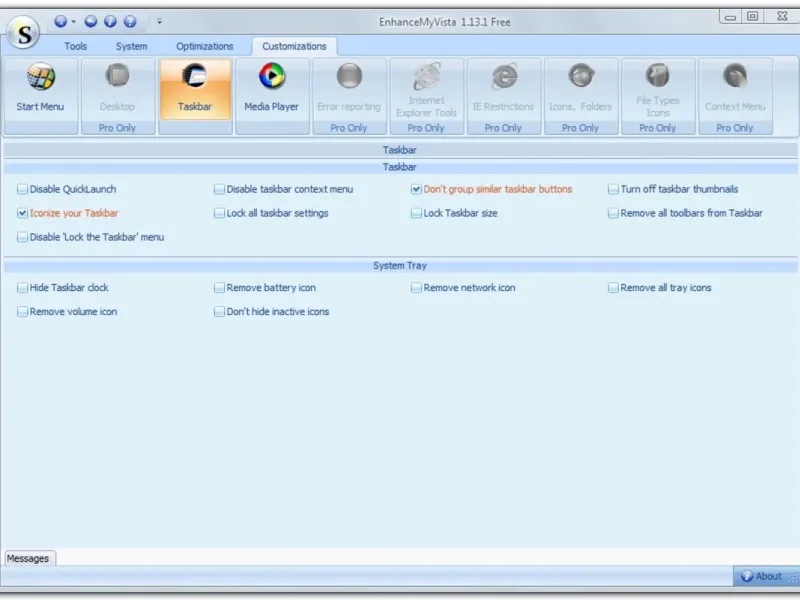800x600 pixels.
Task: Enable Remove battery icon checkbox
Action: click(219, 288)
